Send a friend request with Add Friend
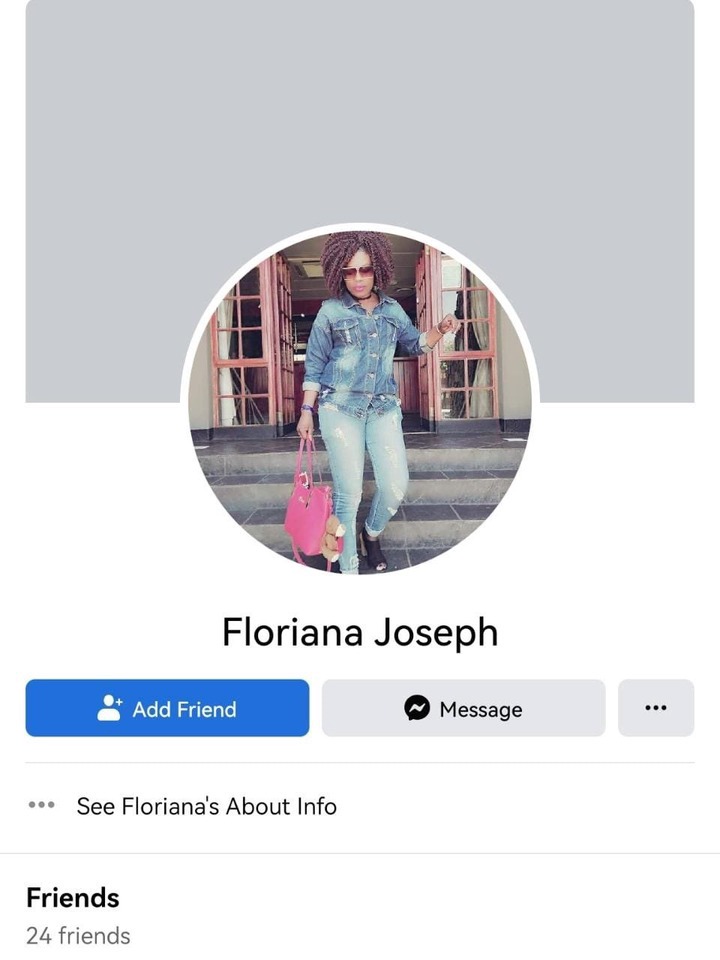Image resolution: width=720 pixels, height=960 pixels. [x=167, y=708]
